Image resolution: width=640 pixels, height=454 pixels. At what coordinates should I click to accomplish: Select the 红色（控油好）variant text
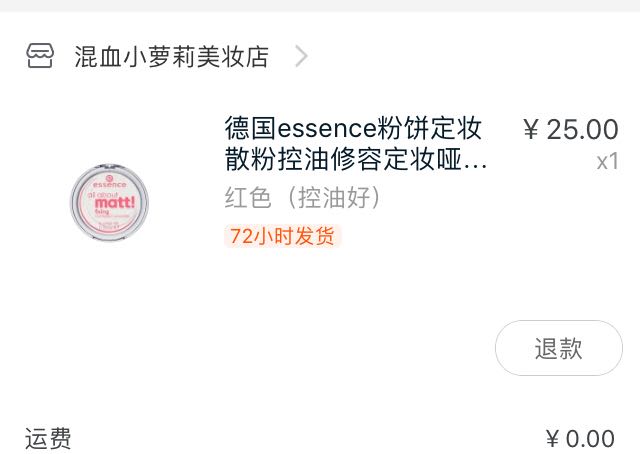point(303,198)
